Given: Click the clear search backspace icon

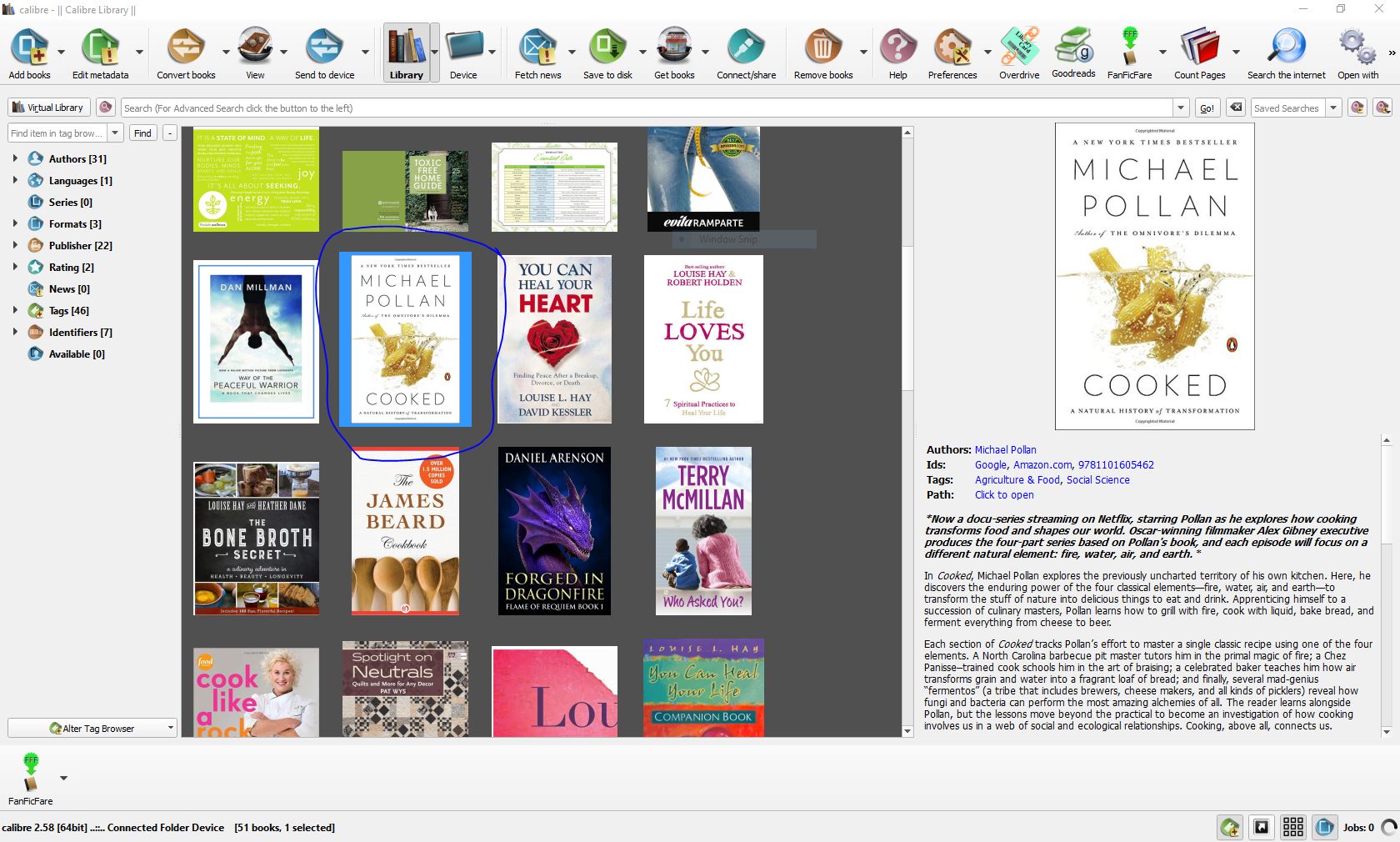Looking at the screenshot, I should pos(1236,108).
